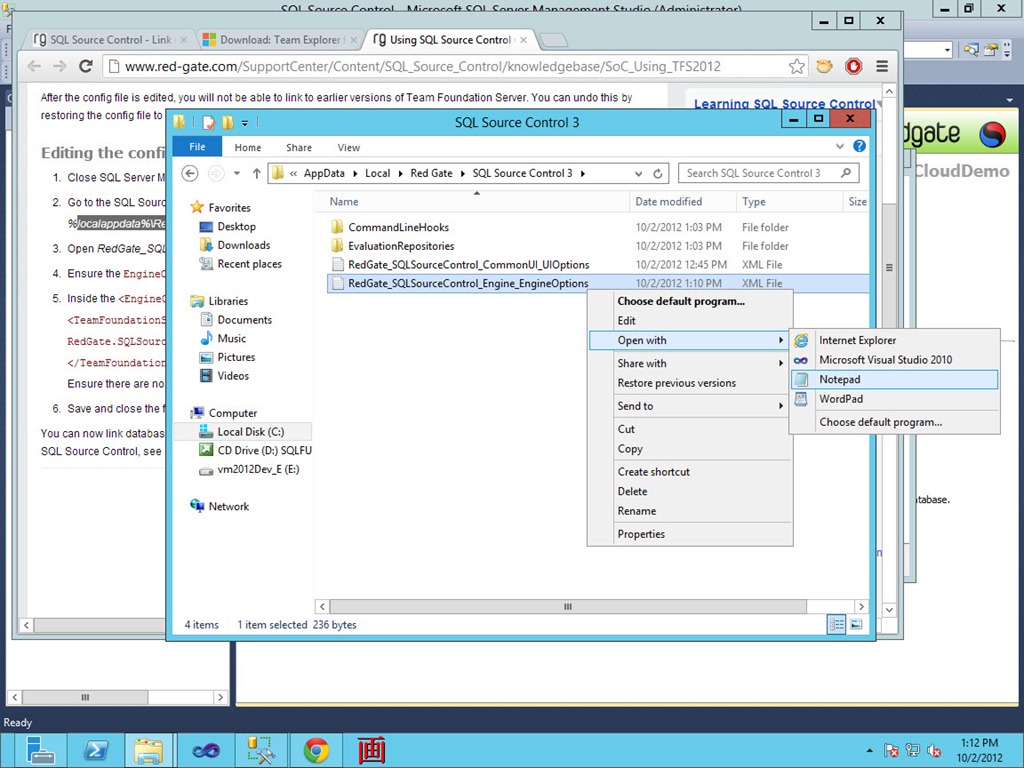Click AppData in the breadcrumb path

324,173
